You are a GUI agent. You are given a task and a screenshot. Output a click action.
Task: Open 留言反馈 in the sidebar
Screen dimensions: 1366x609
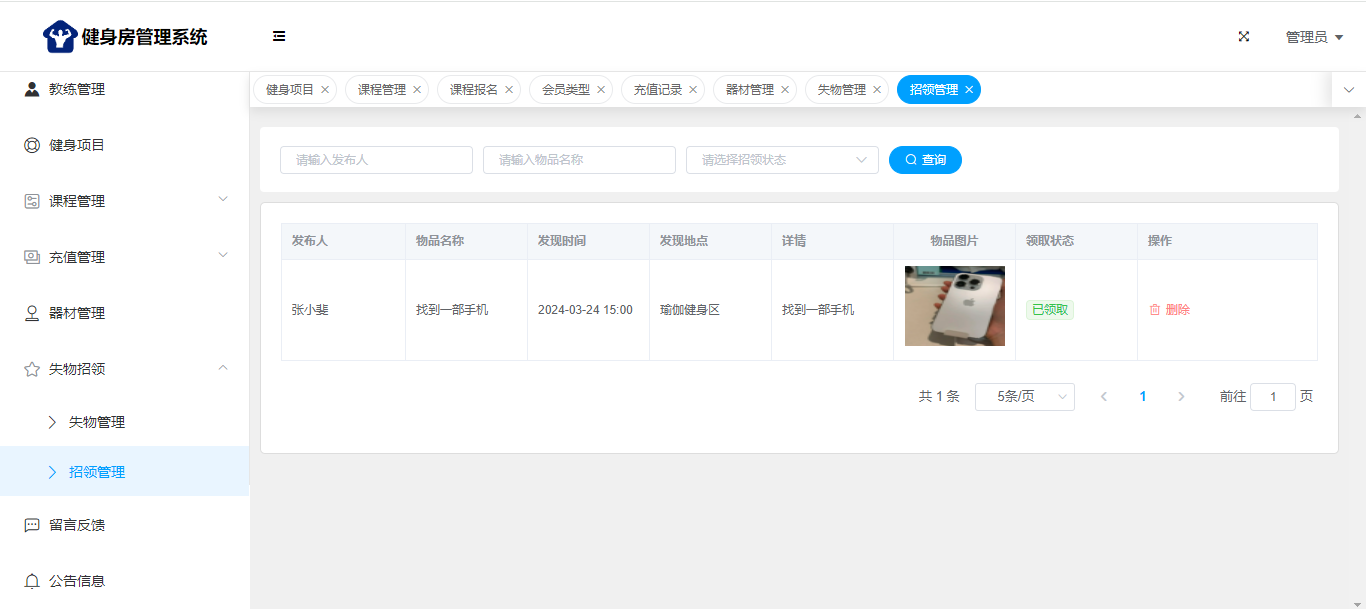(77, 525)
